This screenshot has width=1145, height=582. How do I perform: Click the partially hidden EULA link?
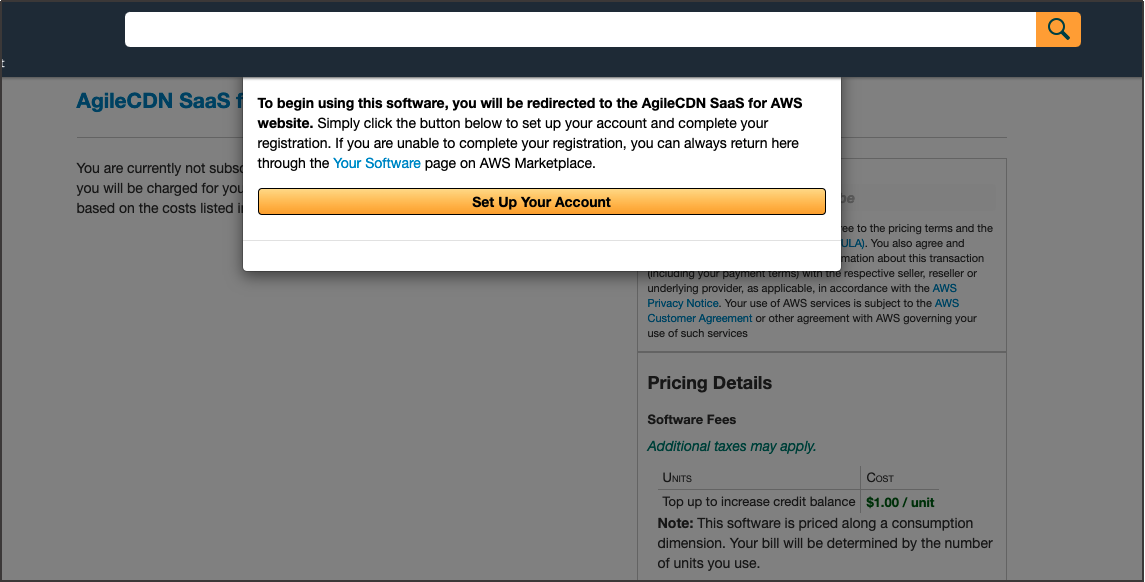click(x=852, y=243)
